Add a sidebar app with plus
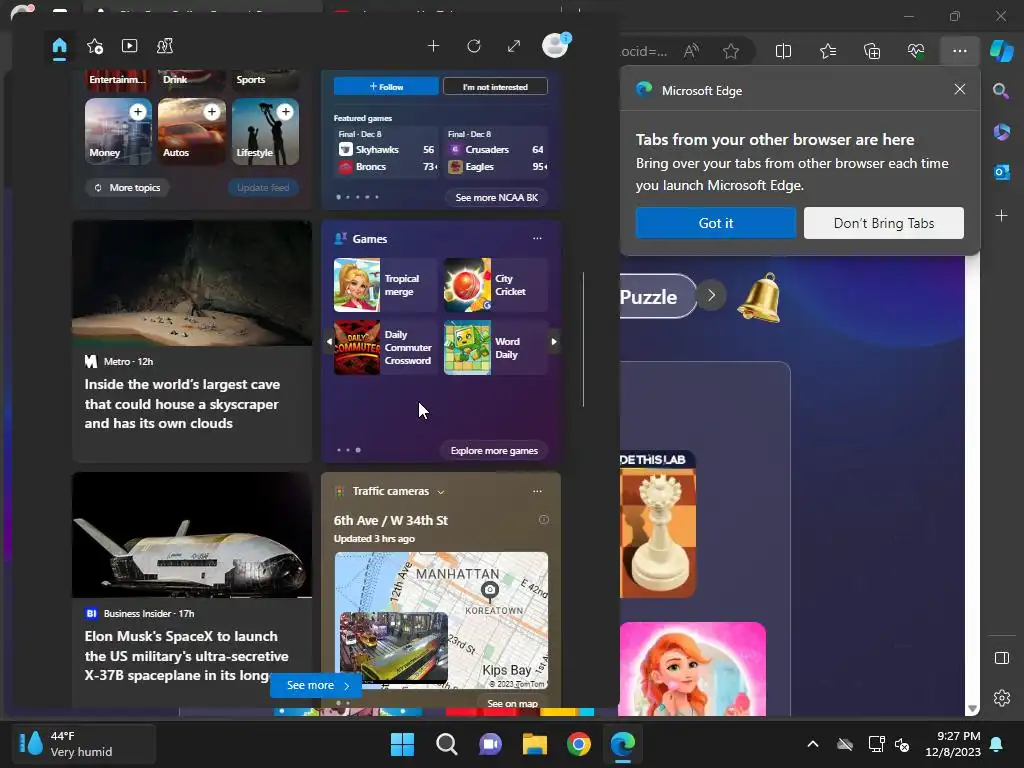This screenshot has width=1024, height=768. click(x=1001, y=215)
